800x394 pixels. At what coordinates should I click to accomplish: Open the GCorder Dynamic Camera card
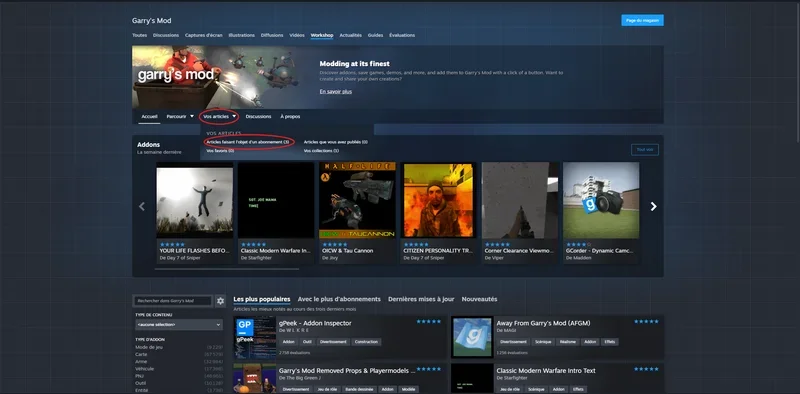pos(601,213)
